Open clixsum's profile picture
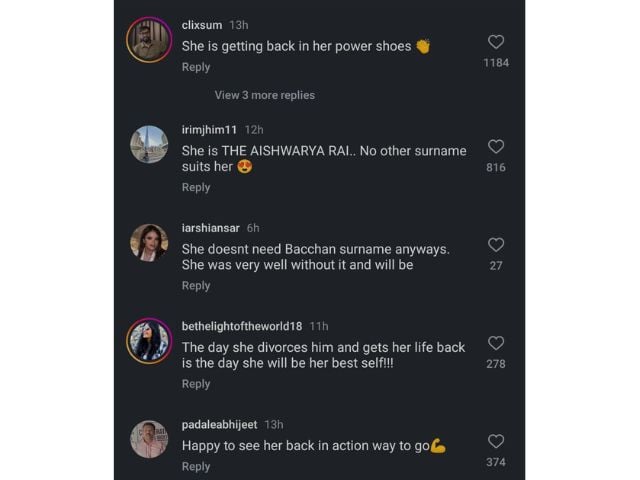The image size is (640, 480). pyautogui.click(x=149, y=40)
